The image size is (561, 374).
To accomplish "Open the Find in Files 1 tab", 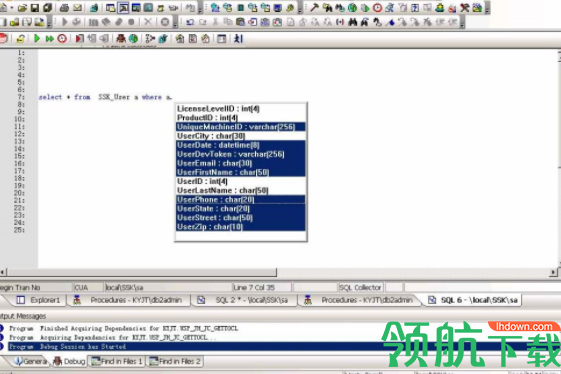I will click(x=117, y=361).
